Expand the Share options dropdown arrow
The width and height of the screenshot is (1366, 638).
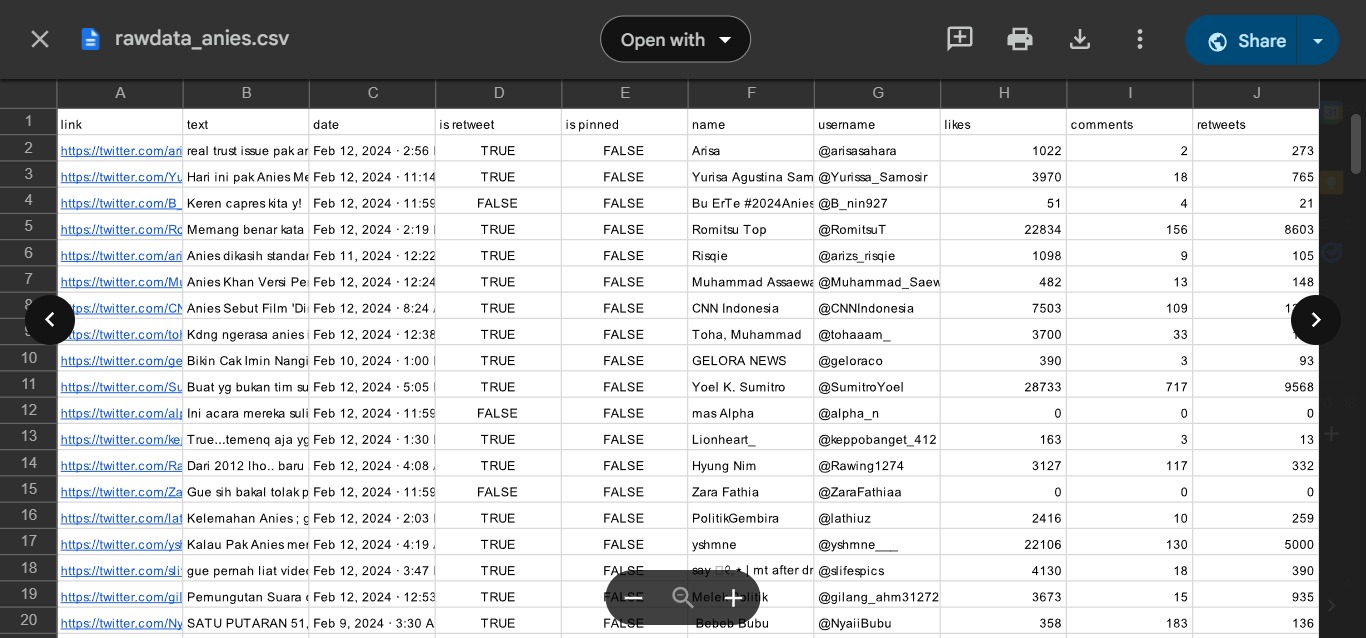pos(1318,40)
